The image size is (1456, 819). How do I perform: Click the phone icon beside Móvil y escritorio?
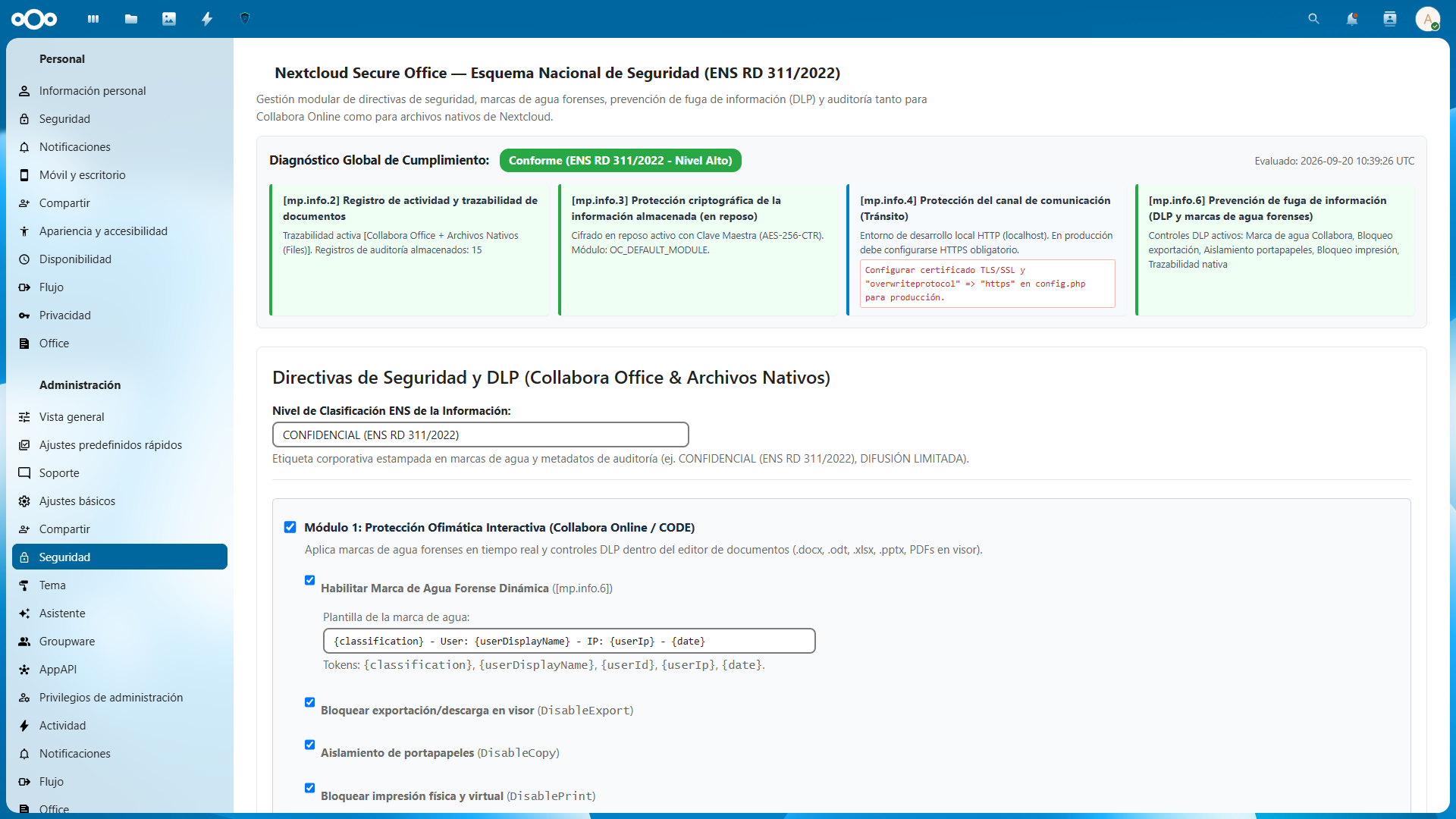tap(24, 175)
